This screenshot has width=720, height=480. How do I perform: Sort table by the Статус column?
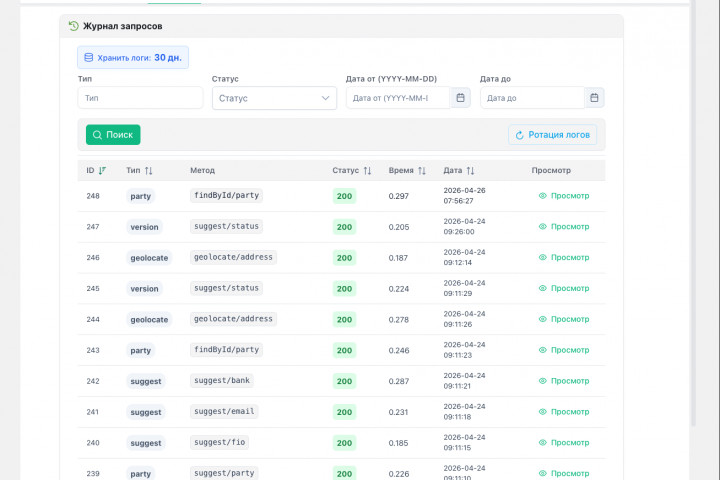pyautogui.click(x=367, y=171)
